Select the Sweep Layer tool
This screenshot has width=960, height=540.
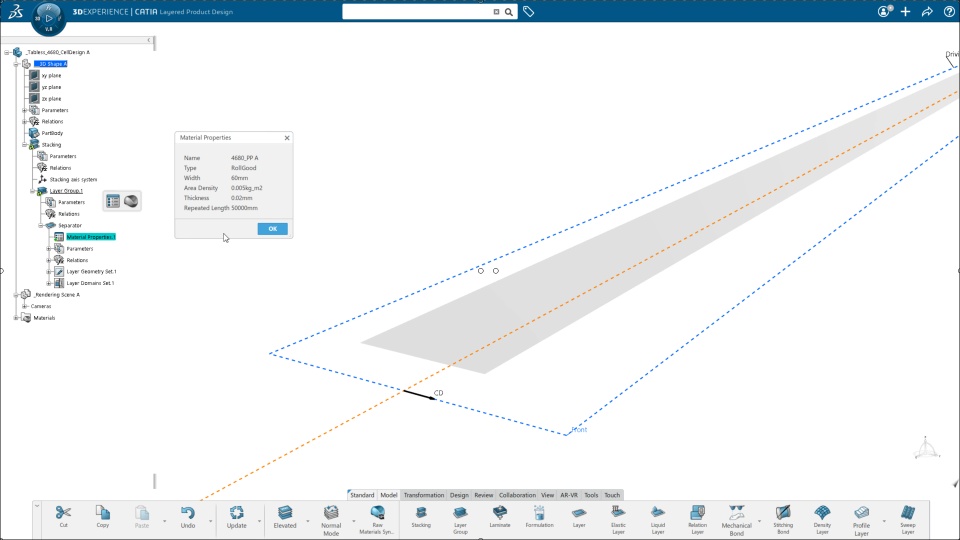(x=908, y=520)
